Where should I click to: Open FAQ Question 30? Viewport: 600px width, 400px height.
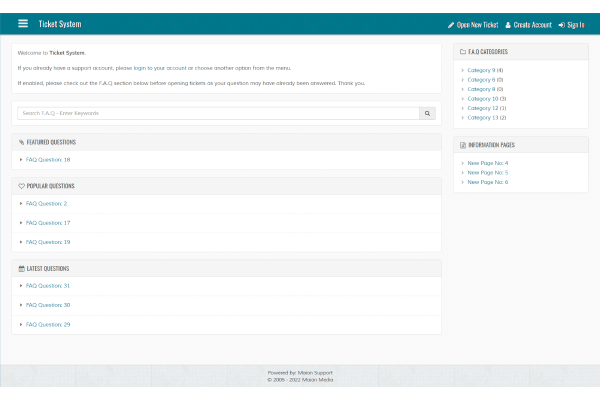(48, 305)
